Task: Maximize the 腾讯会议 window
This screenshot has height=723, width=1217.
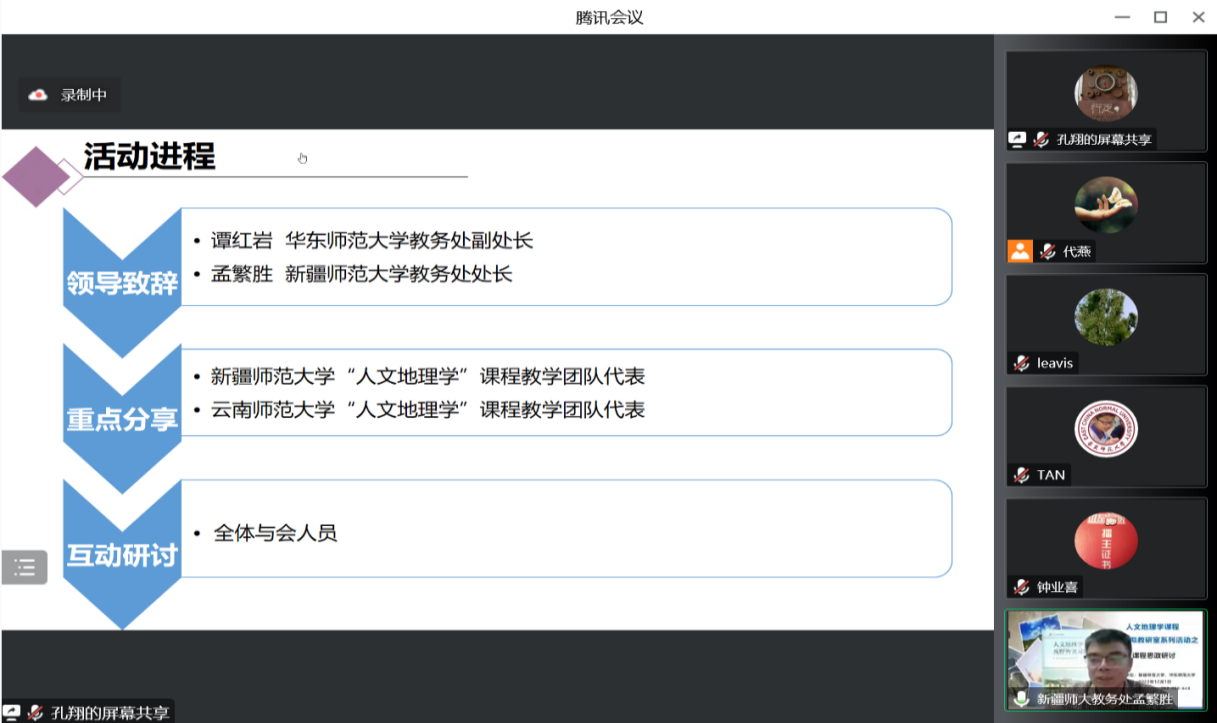Action: click(x=1160, y=17)
